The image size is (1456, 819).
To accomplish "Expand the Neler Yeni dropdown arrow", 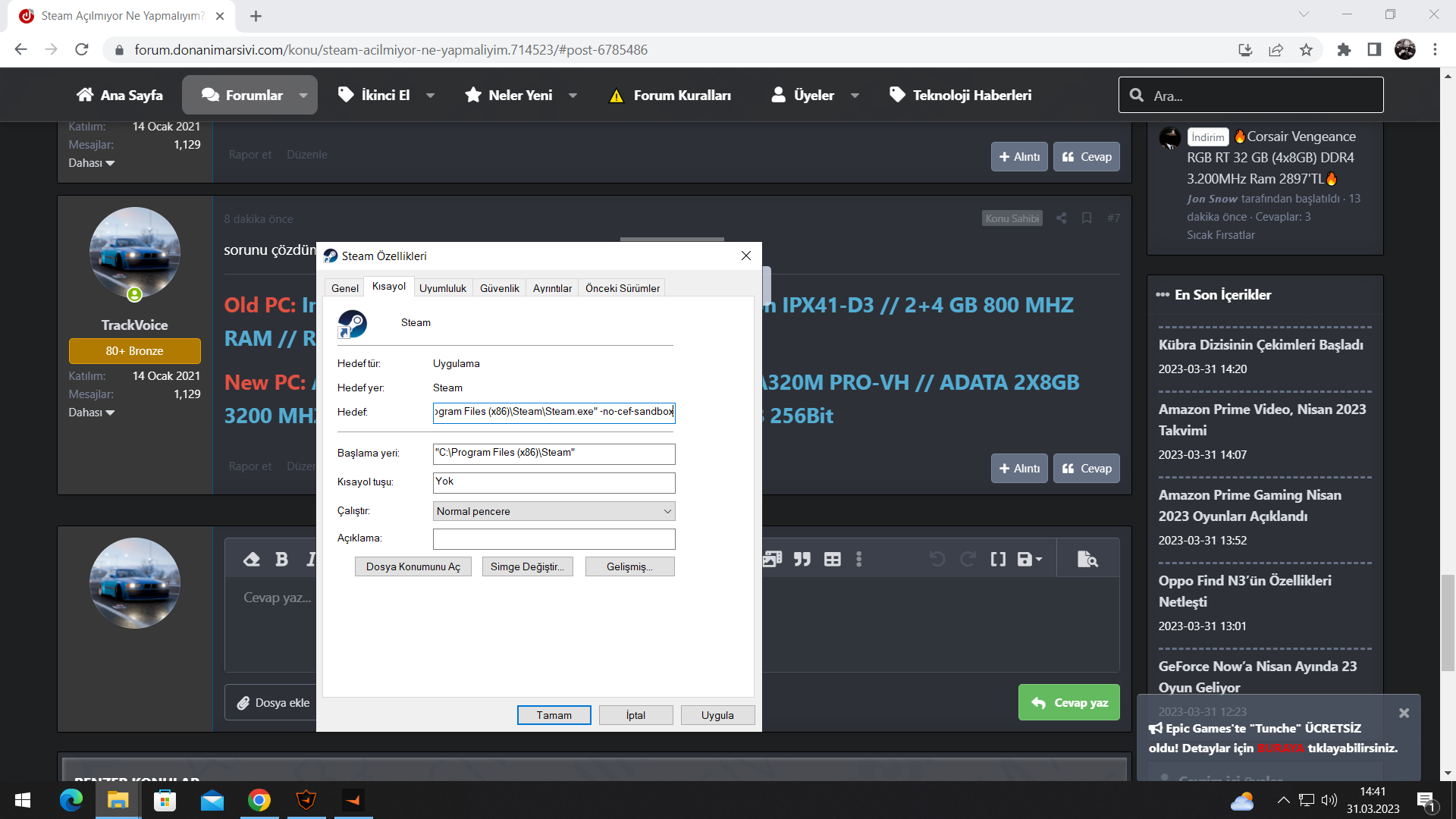I will coord(573,96).
